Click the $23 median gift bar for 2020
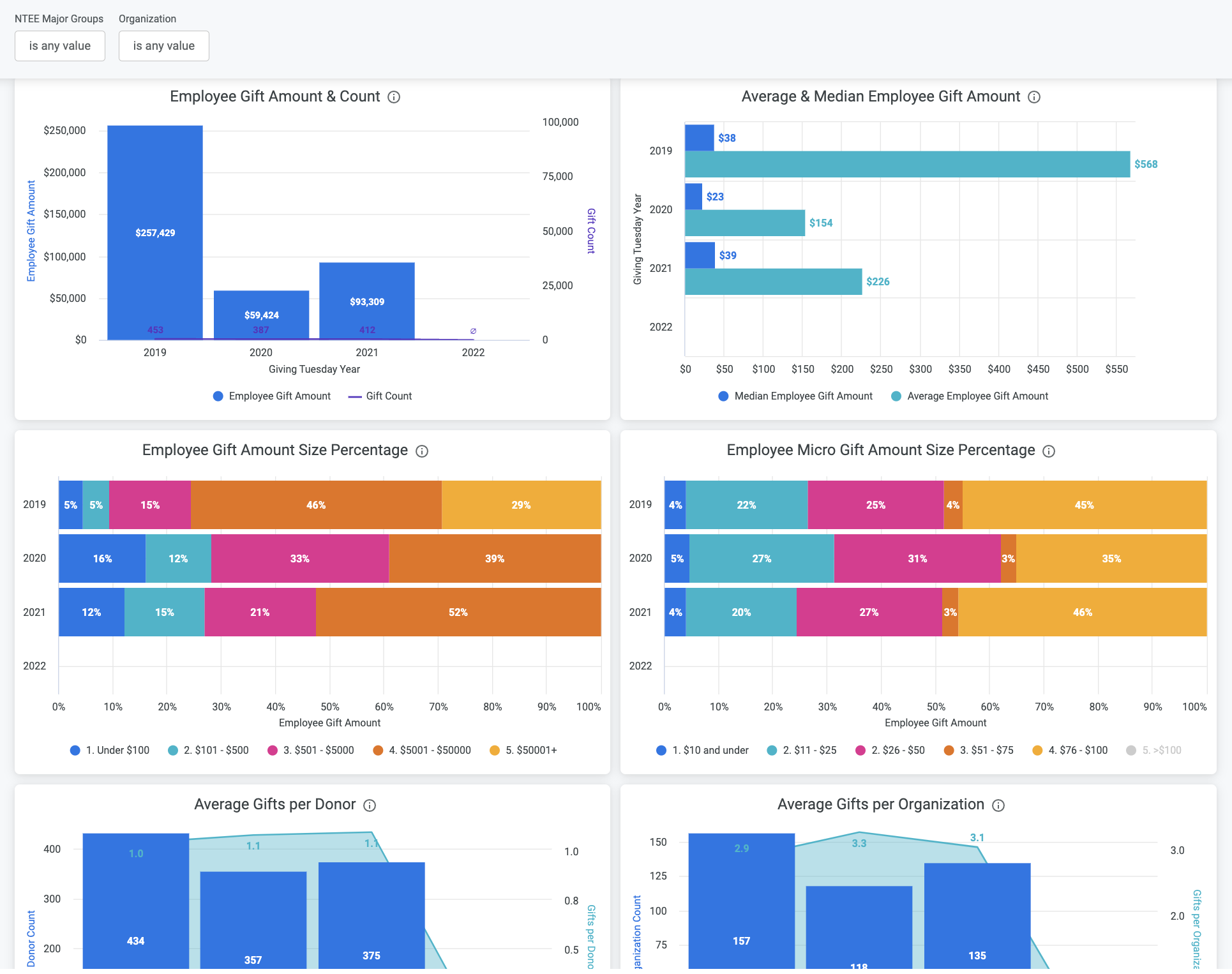This screenshot has width=1232, height=974. pos(694,197)
